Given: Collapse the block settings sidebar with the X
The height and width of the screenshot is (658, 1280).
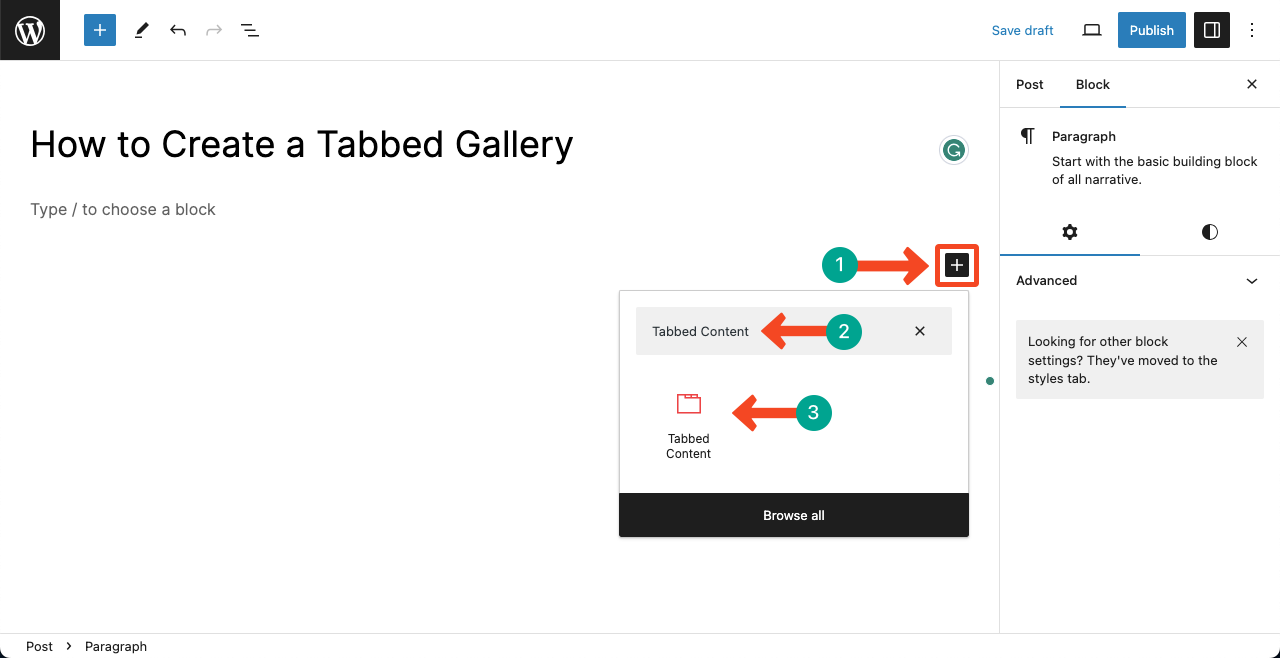Looking at the screenshot, I should tap(1251, 84).
